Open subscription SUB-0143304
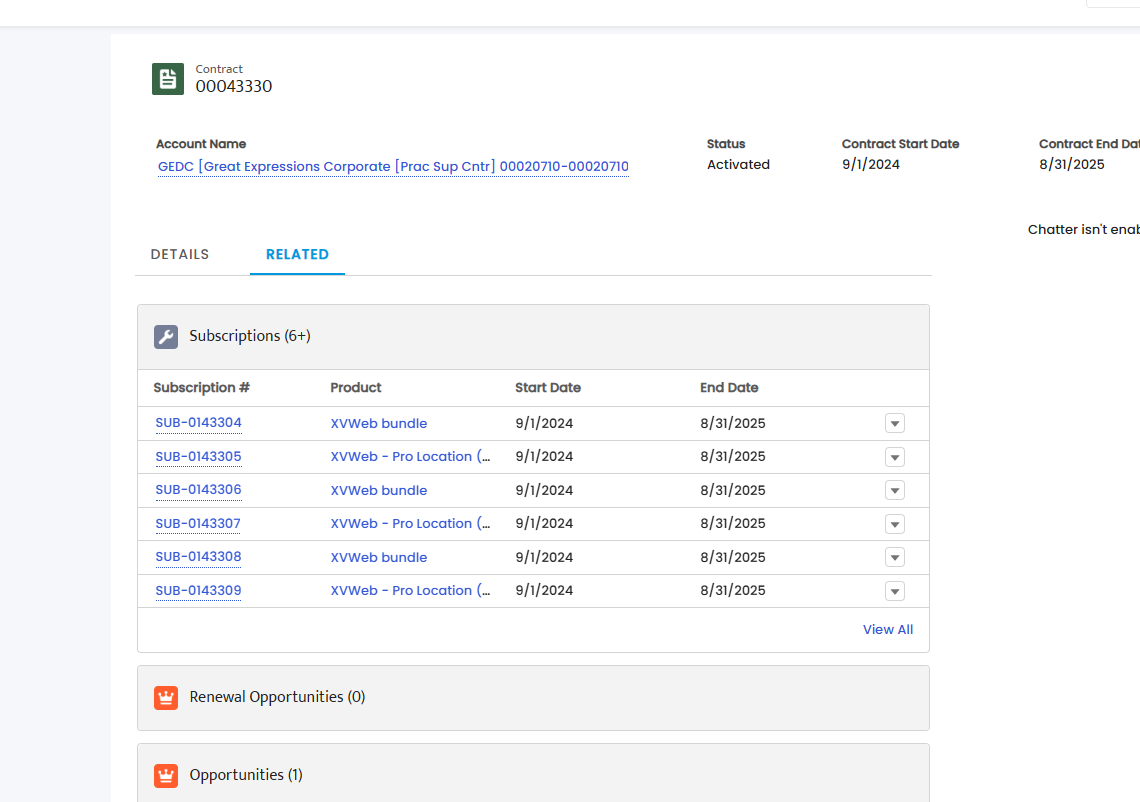This screenshot has width=1140, height=802. 198,422
